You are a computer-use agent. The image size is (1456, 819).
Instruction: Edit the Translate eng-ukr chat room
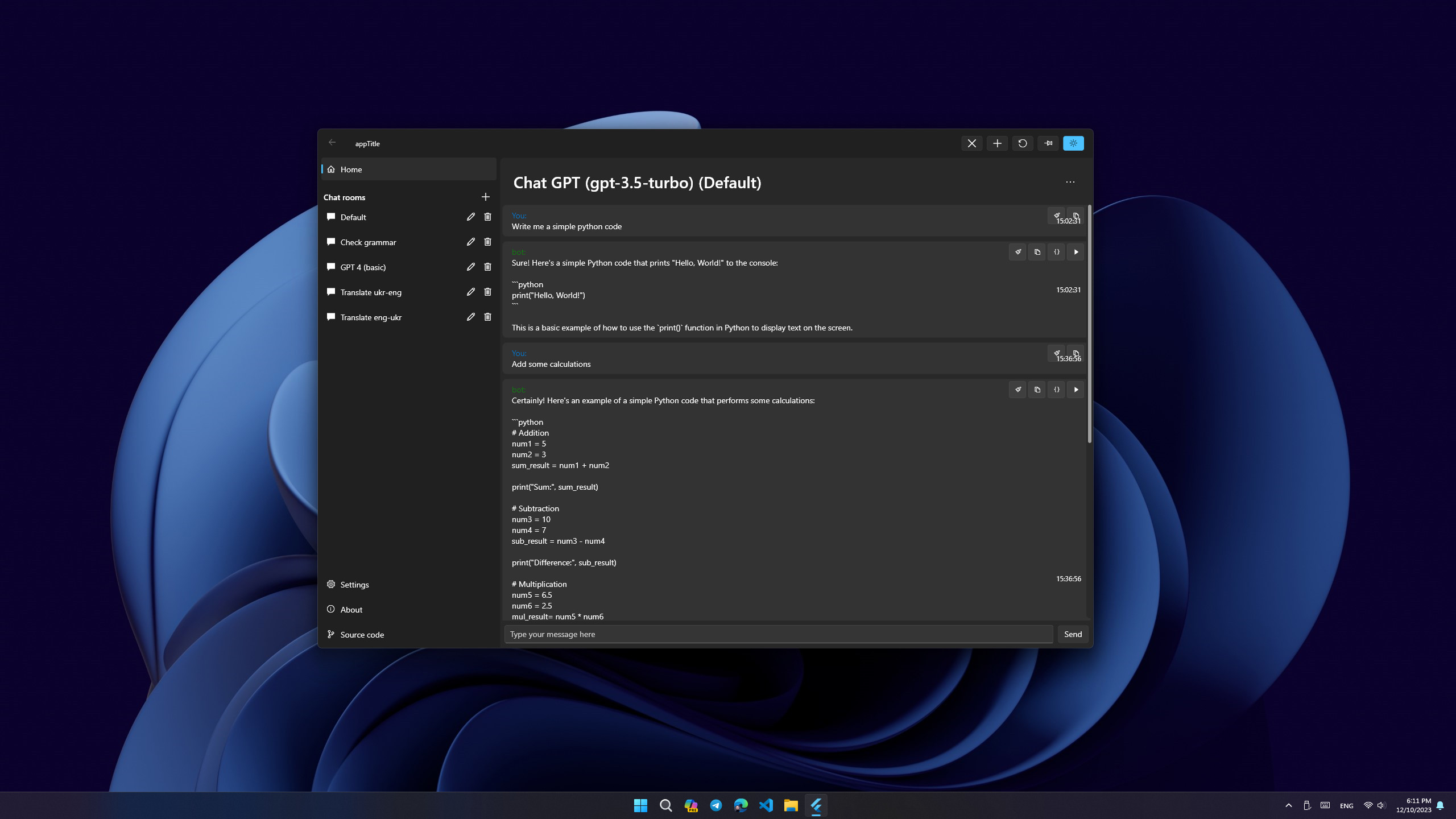(x=470, y=317)
